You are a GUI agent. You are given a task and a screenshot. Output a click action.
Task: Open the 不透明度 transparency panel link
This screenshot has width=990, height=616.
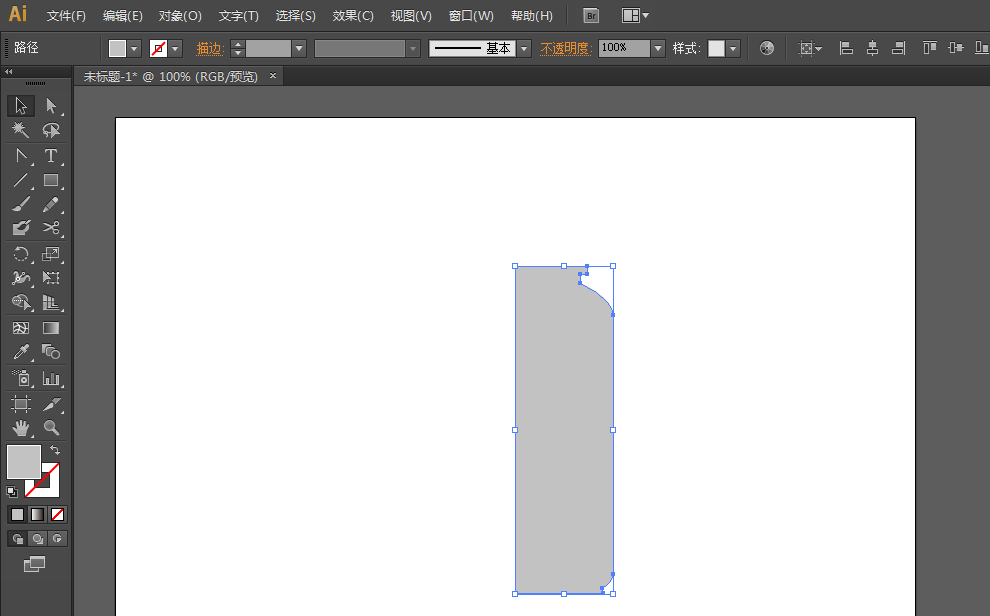pos(566,49)
